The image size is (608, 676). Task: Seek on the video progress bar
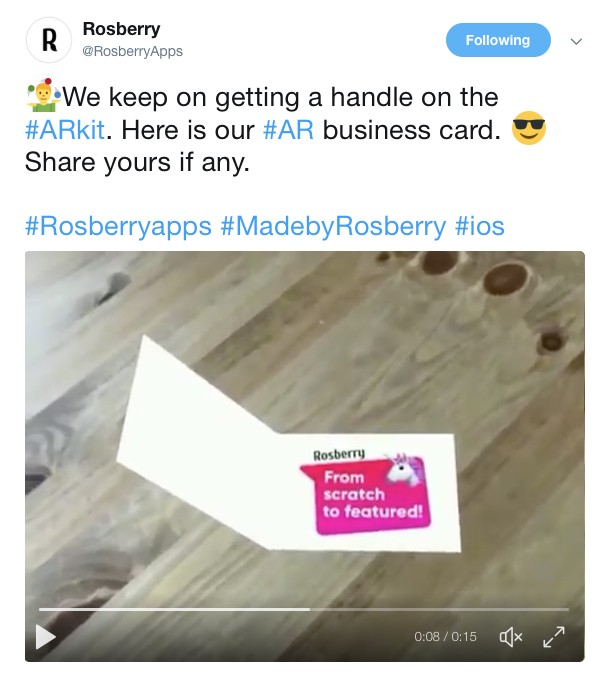[304, 609]
